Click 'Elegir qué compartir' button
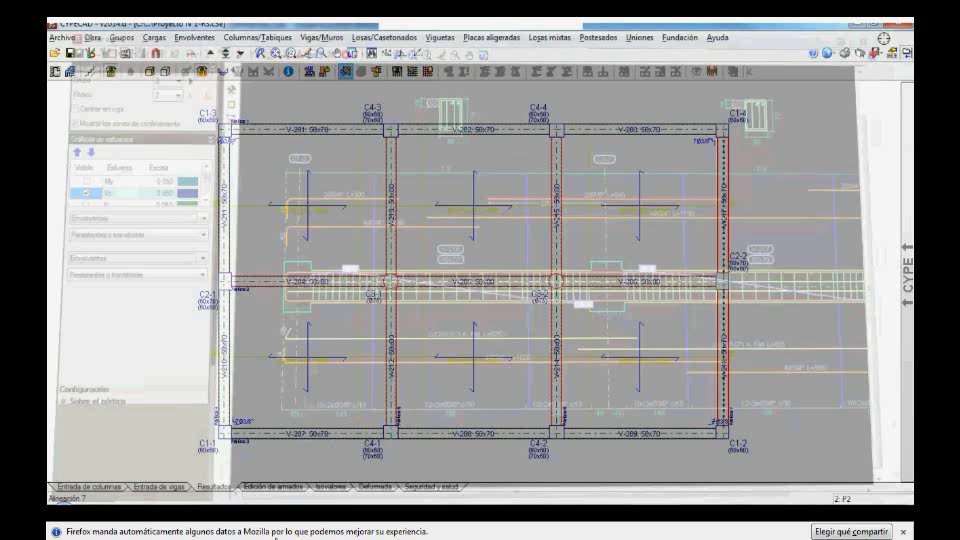 [x=851, y=531]
